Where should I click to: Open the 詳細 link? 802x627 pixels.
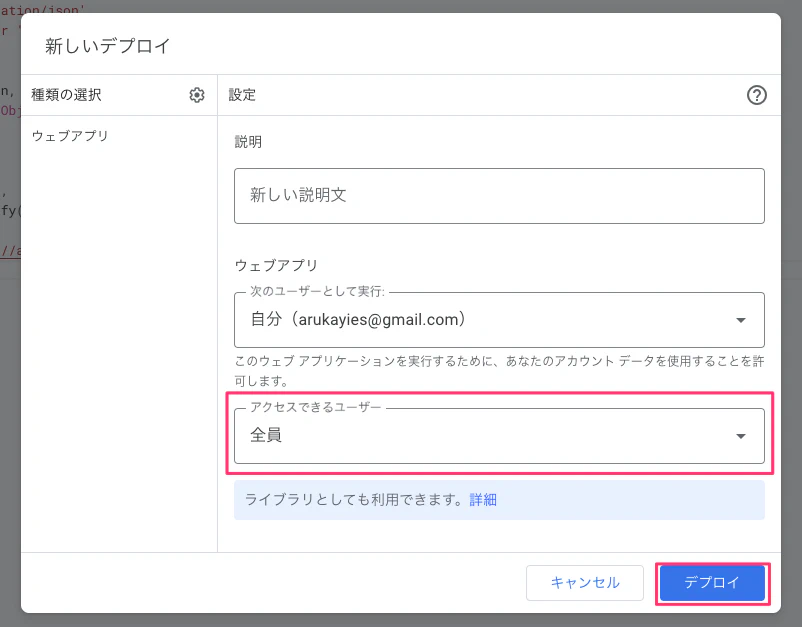(483, 500)
